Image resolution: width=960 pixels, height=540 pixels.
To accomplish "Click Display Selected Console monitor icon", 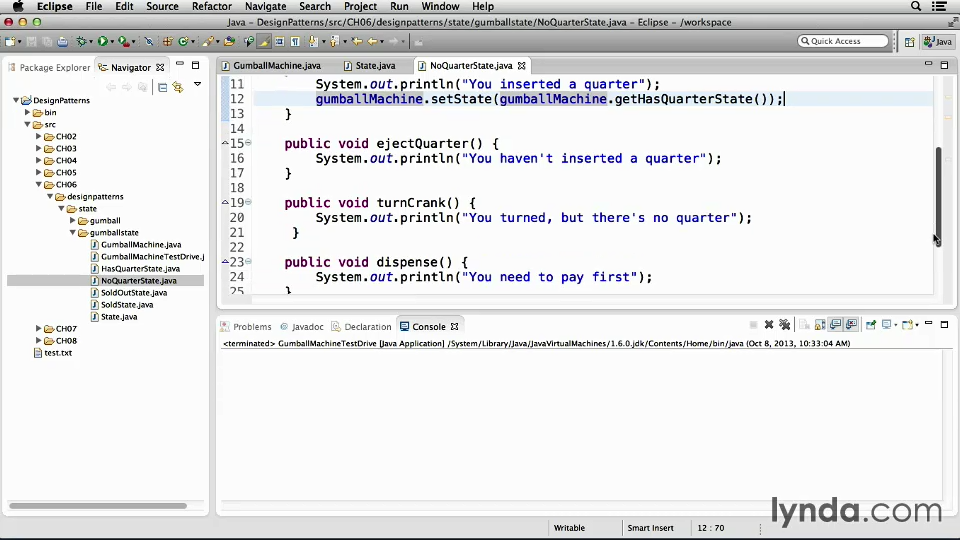I will pyautogui.click(x=887, y=324).
